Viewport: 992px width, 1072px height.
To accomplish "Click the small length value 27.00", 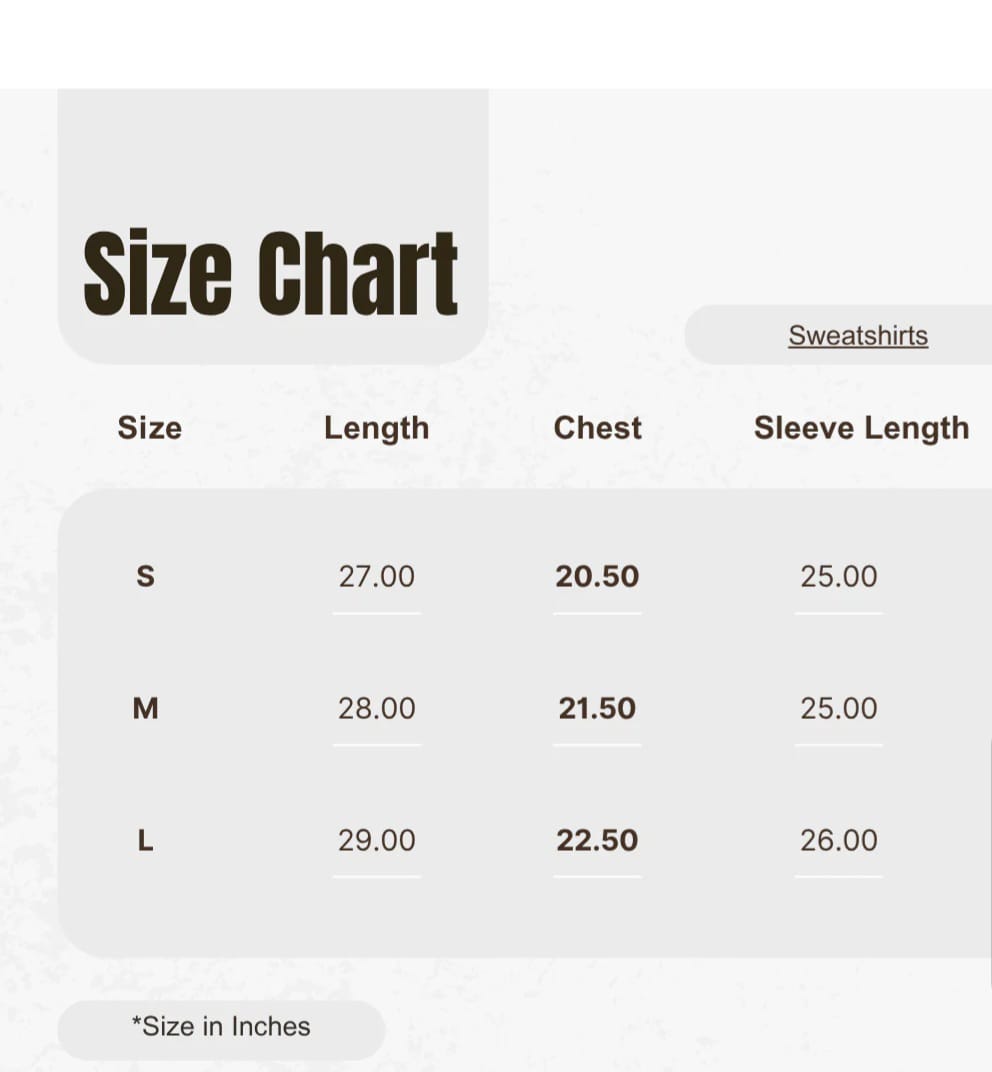I will (376, 577).
